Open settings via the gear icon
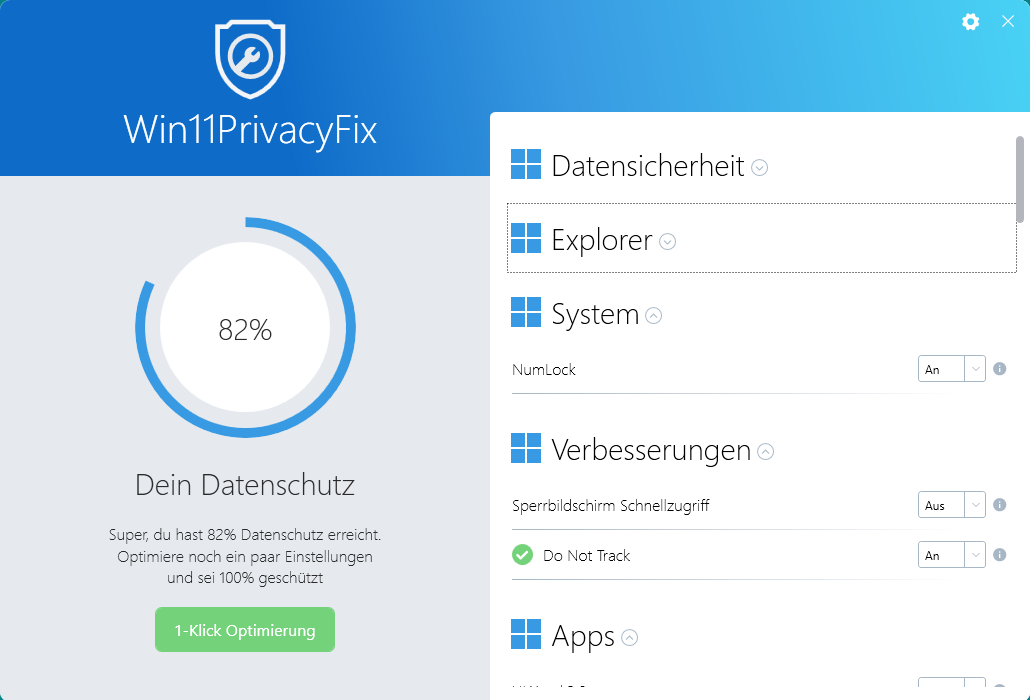This screenshot has width=1030, height=700. point(970,22)
